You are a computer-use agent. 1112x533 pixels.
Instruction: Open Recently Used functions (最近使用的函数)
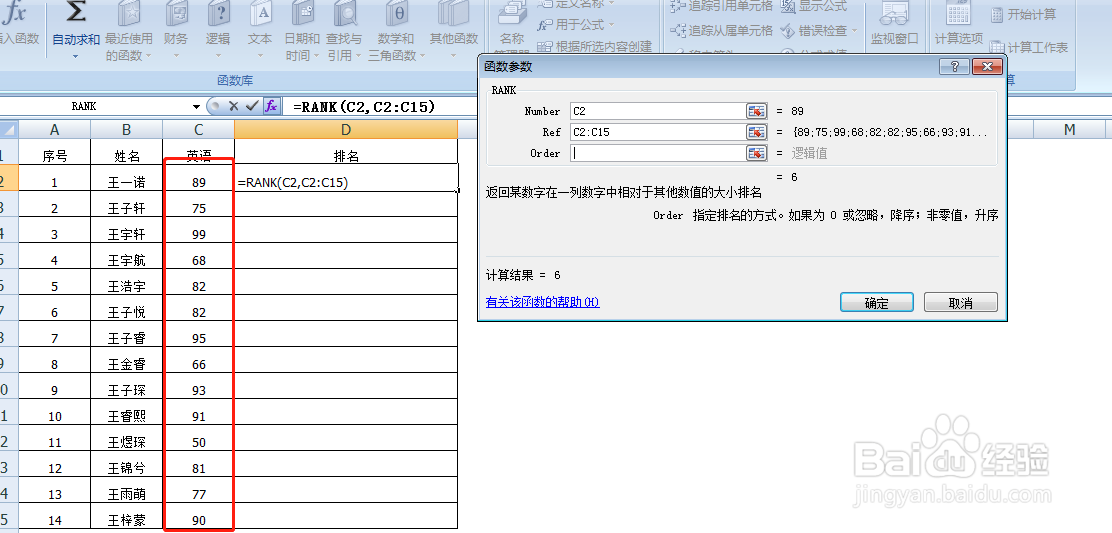click(x=129, y=32)
